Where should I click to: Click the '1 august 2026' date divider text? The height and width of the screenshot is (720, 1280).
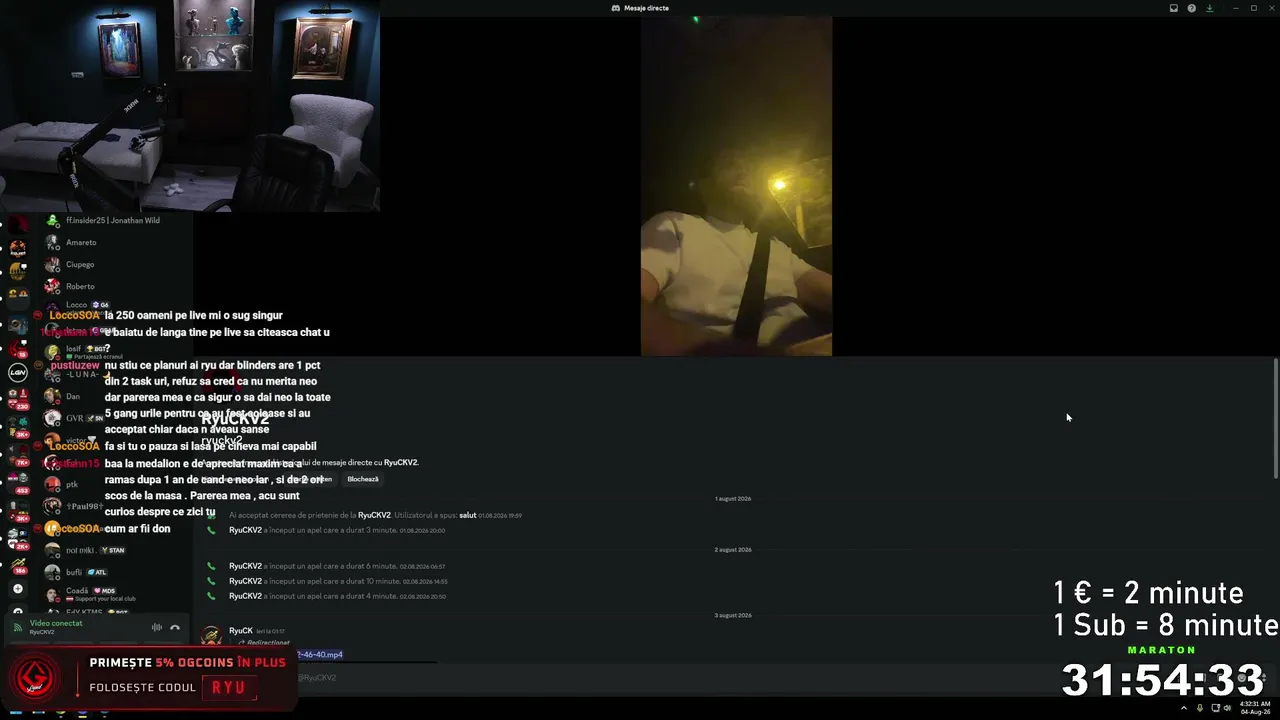coord(733,499)
